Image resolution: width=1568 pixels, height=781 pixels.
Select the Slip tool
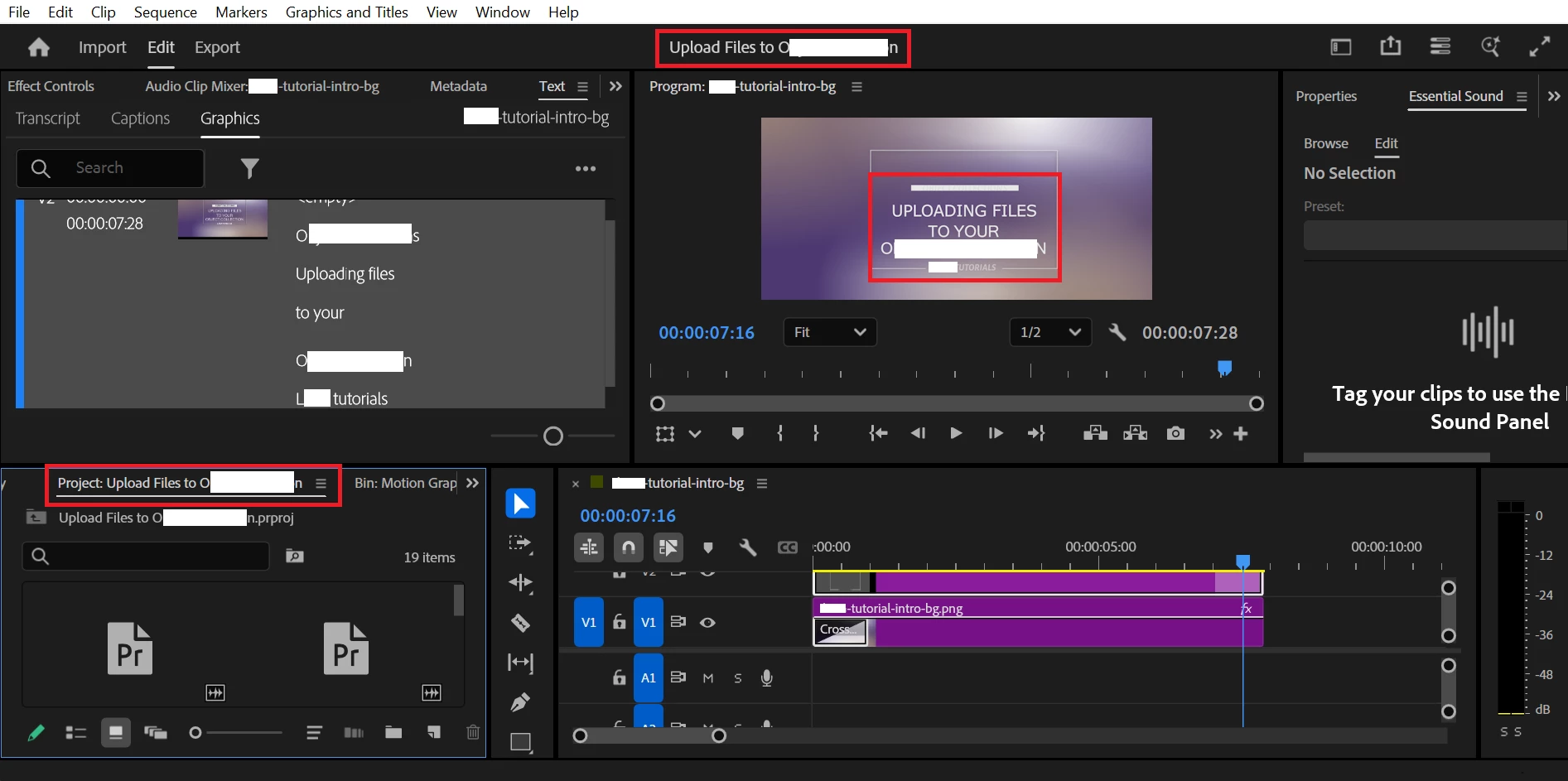(520, 663)
